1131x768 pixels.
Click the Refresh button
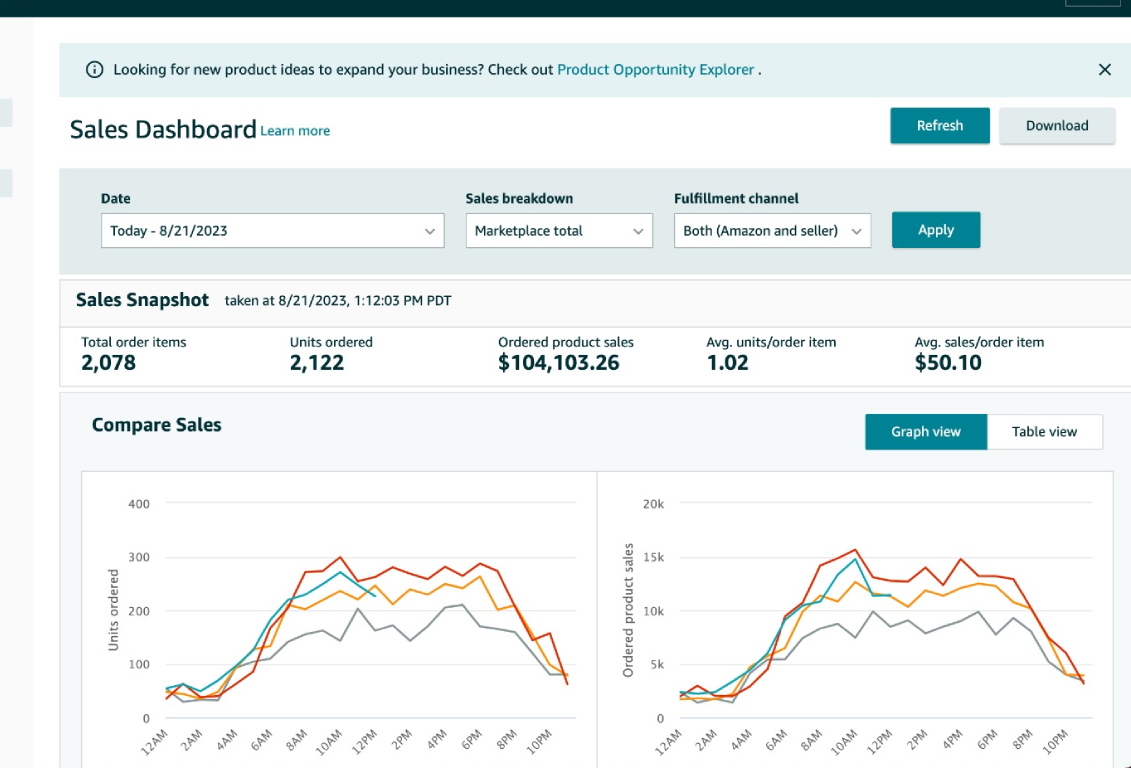940,125
